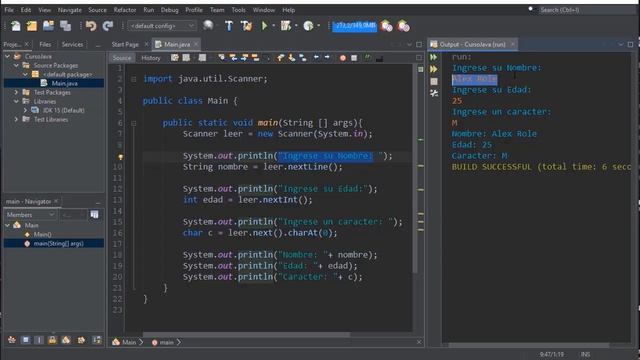This screenshot has width=640, height=360.
Task: Close the Main.java editor tab
Action: point(196,44)
